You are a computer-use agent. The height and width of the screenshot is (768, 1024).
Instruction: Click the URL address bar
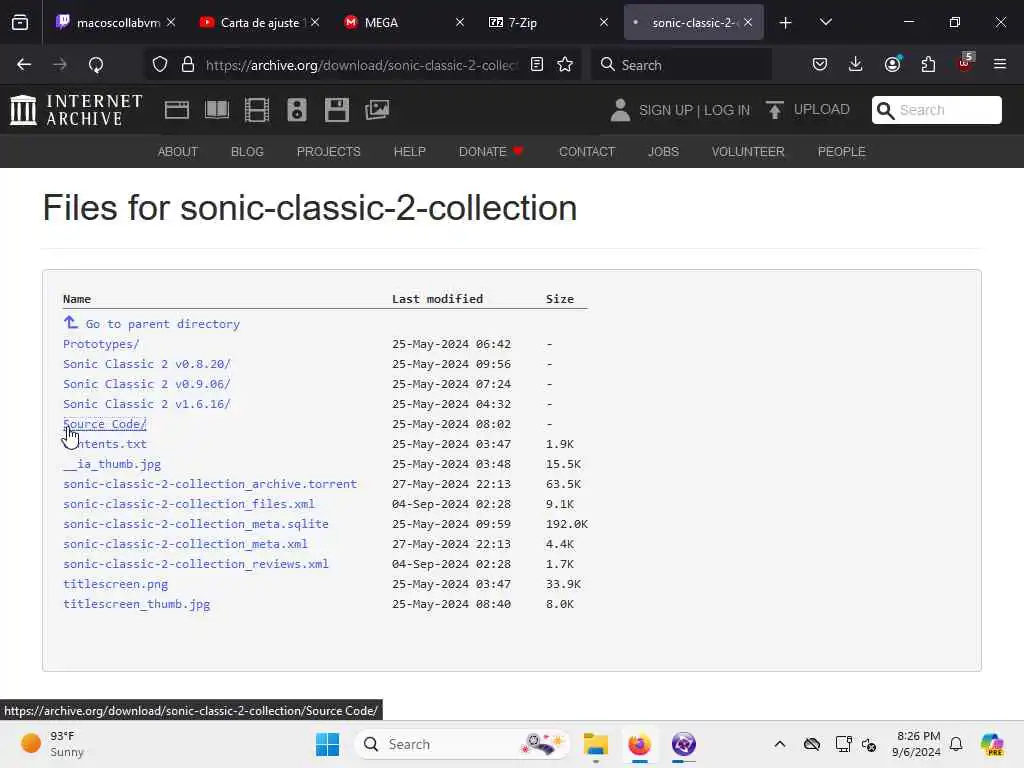coord(361,65)
